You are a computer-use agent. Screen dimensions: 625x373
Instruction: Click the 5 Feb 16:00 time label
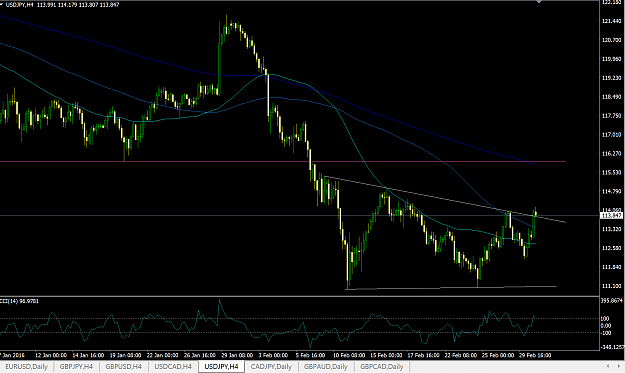click(x=310, y=355)
